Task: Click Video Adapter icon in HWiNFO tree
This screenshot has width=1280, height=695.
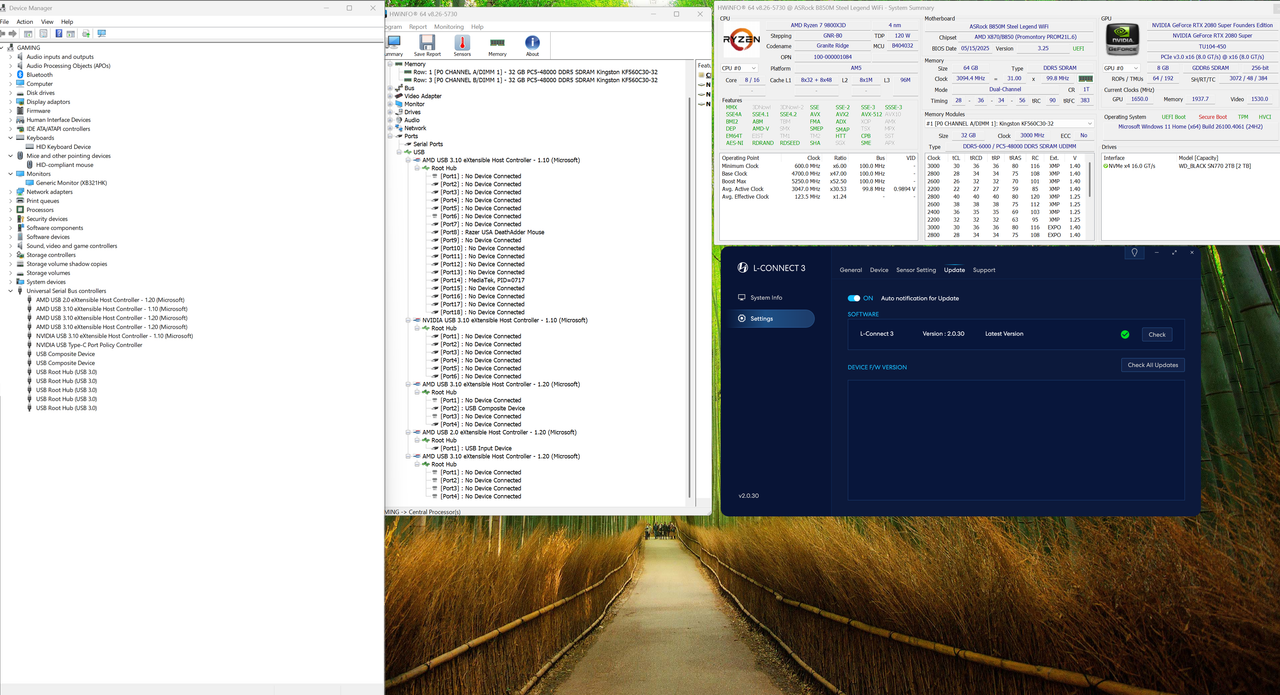Action: (399, 96)
